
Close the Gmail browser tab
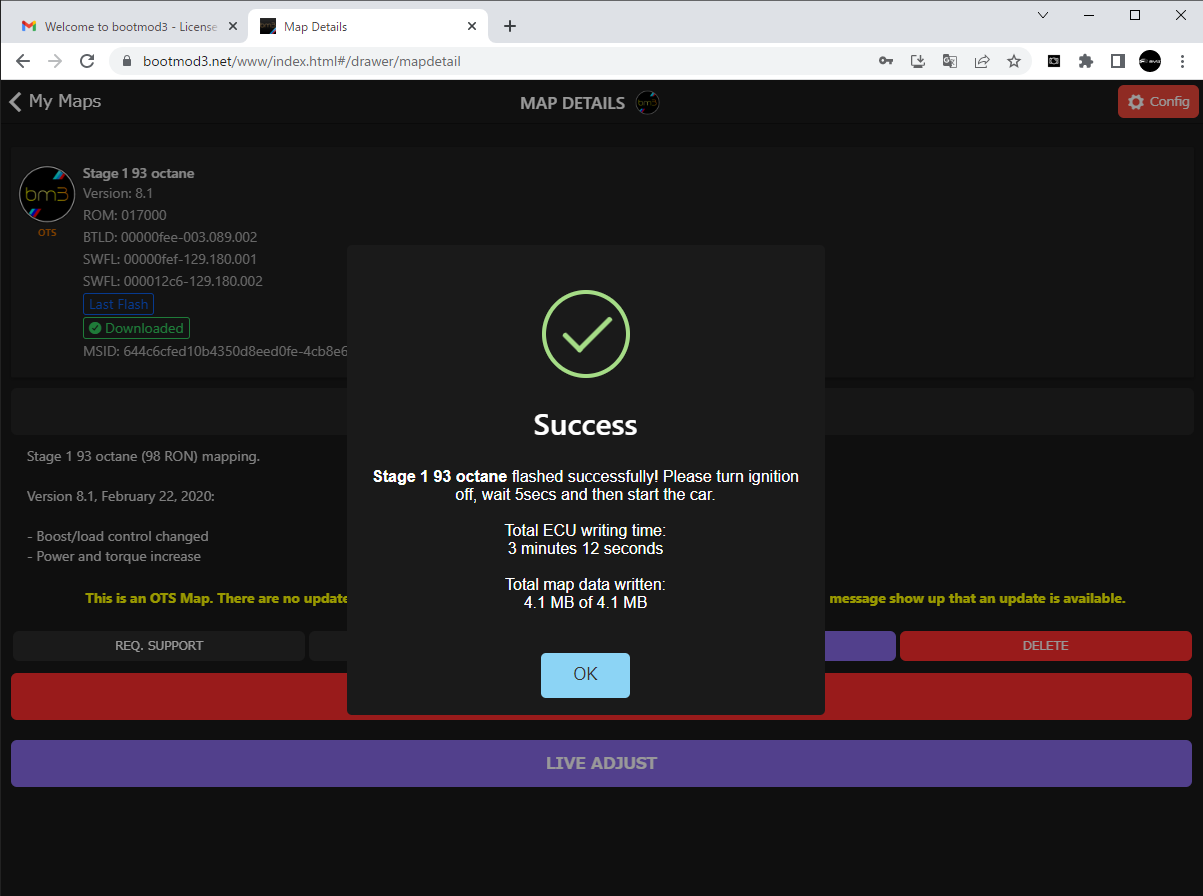(x=232, y=26)
